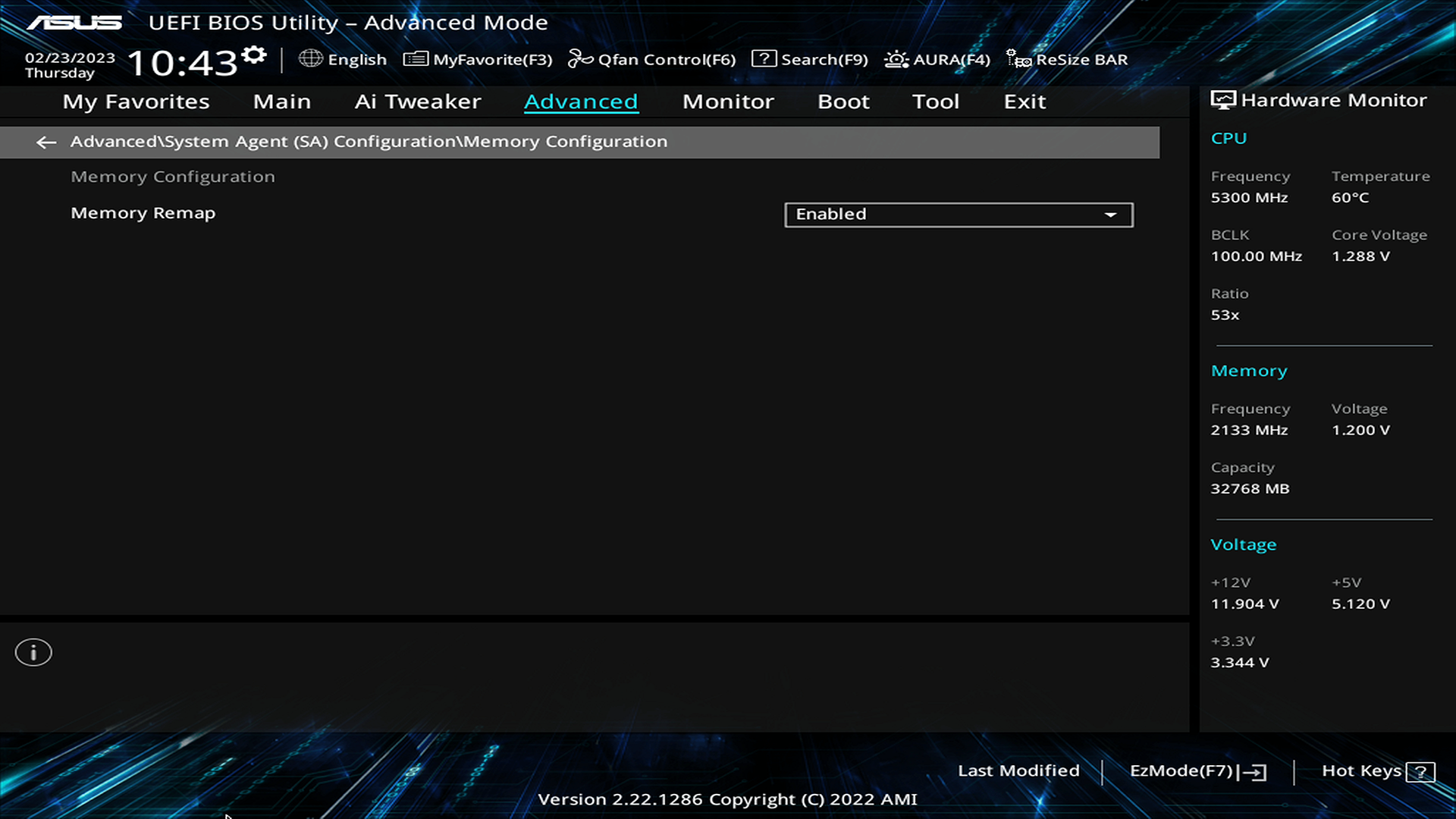This screenshot has width=1456, height=819.
Task: Switch to Ai Tweaker tab
Action: tap(417, 100)
